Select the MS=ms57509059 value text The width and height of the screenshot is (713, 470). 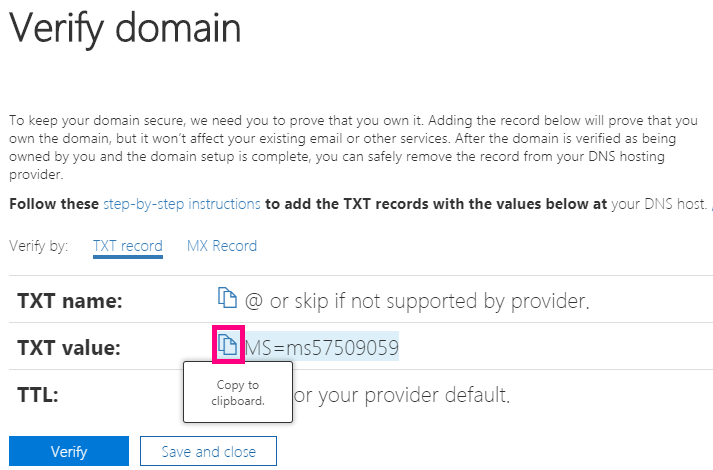pos(322,348)
